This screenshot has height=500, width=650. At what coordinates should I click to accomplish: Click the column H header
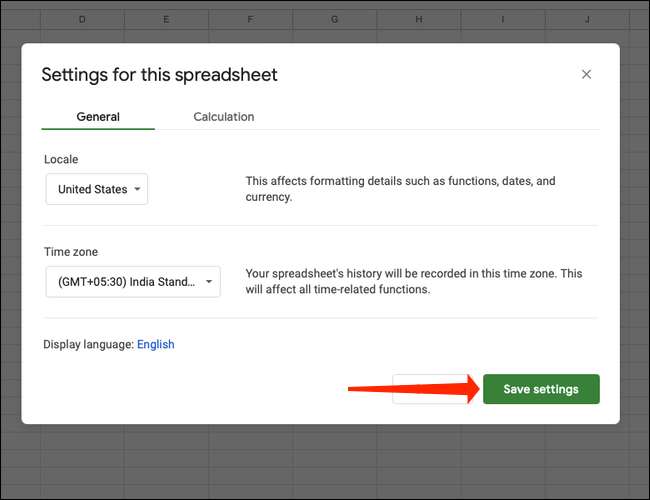click(417, 19)
